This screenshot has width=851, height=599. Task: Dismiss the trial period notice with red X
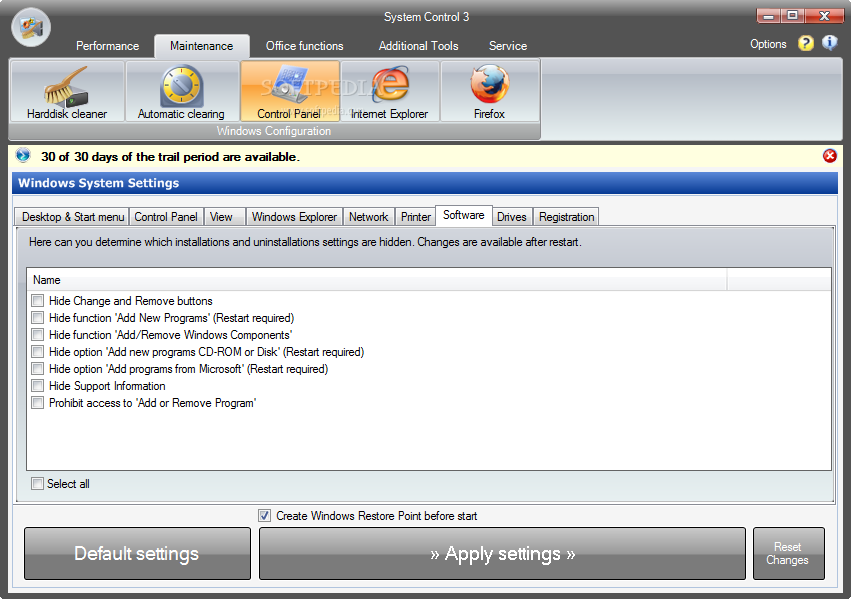pyautogui.click(x=830, y=156)
